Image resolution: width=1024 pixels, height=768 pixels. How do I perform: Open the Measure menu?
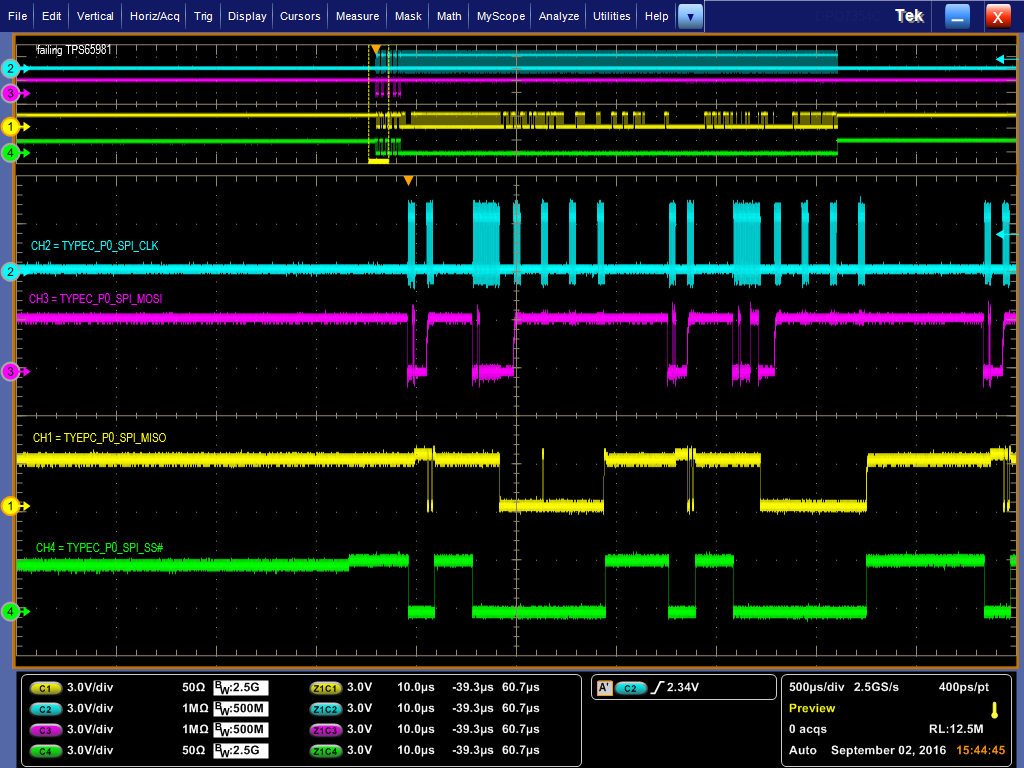357,16
